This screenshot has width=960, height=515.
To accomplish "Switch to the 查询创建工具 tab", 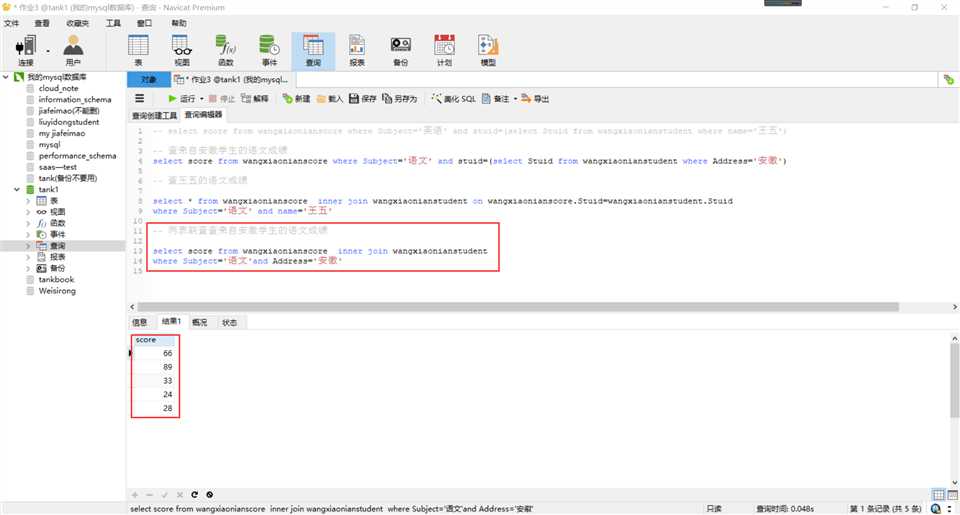I will tap(154, 115).
